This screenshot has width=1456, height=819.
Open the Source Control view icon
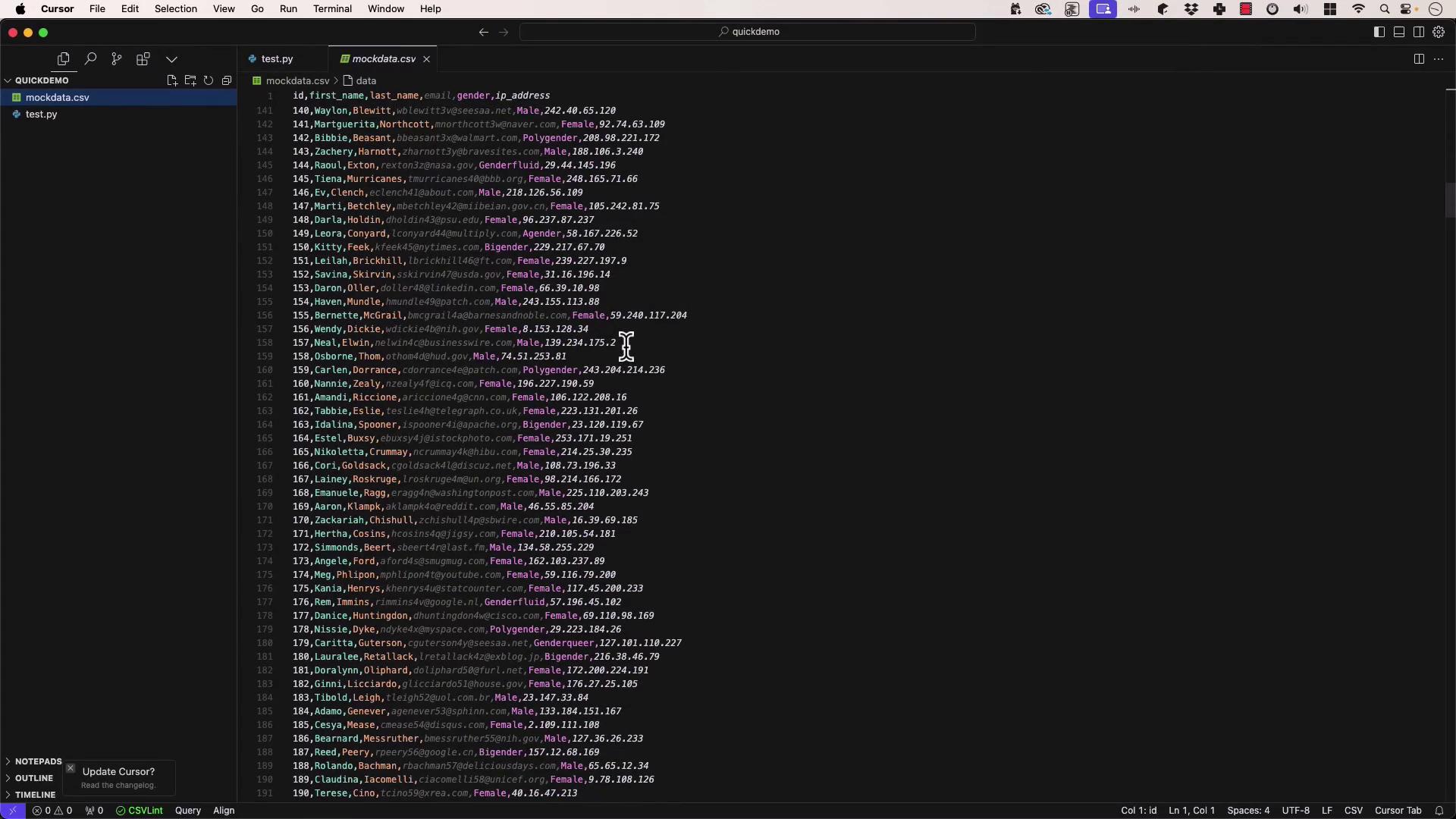pos(116,59)
